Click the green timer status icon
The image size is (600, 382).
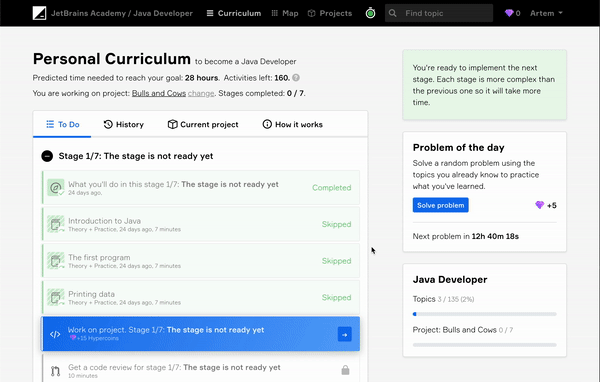click(x=370, y=13)
